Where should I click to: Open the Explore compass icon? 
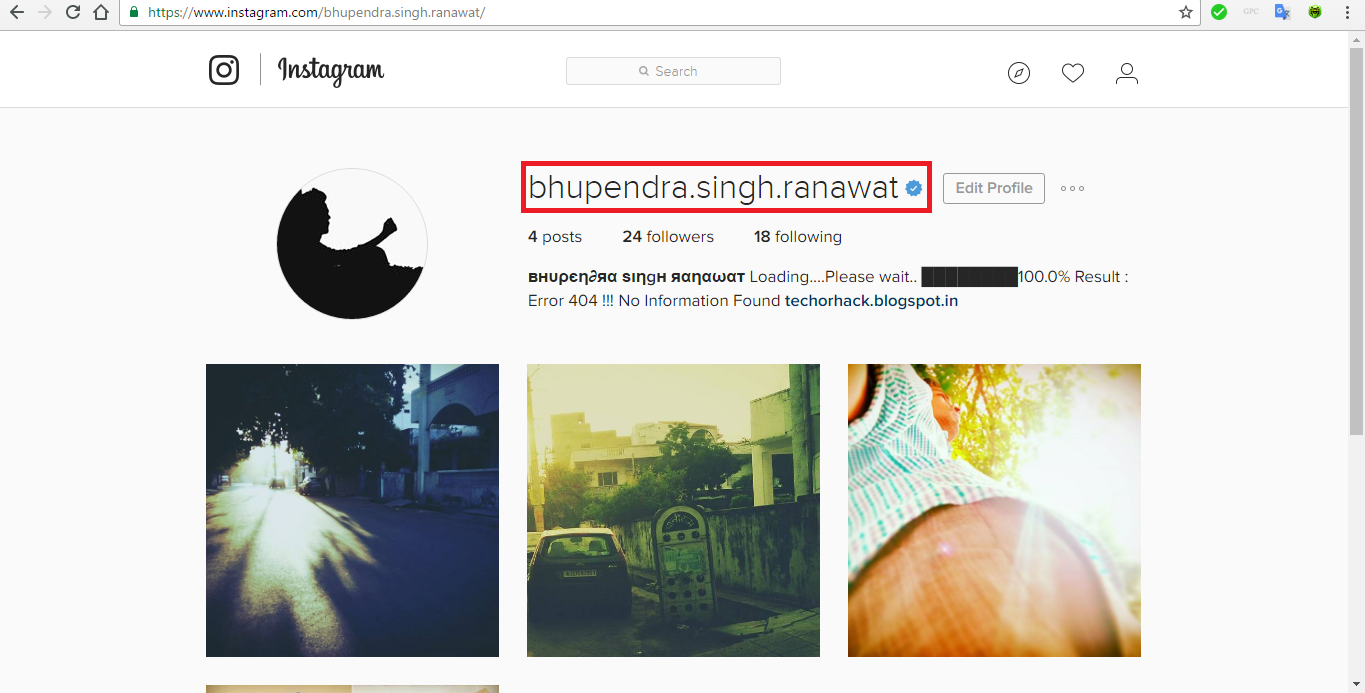(1019, 73)
